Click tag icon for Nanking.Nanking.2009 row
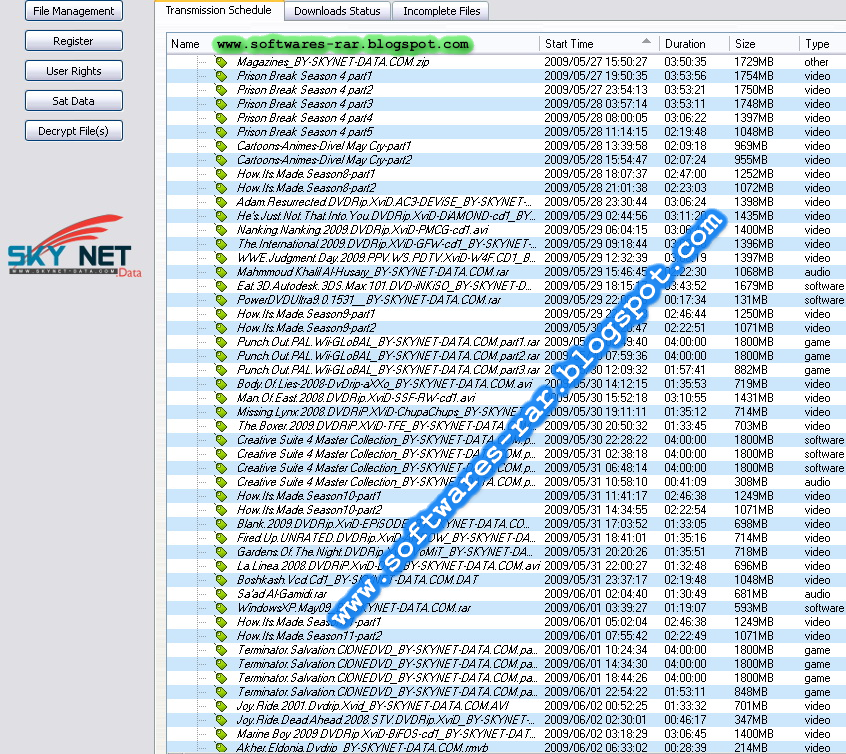The image size is (846, 754). [221, 230]
